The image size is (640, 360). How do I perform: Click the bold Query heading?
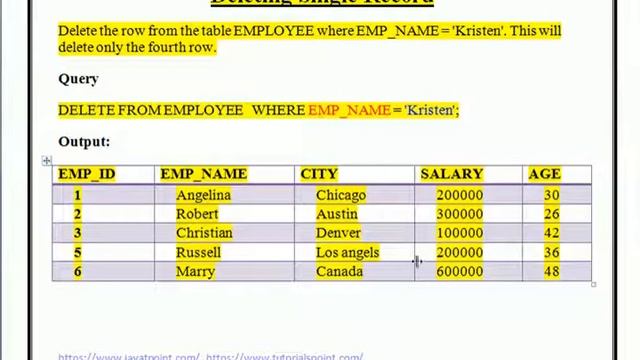point(78,79)
